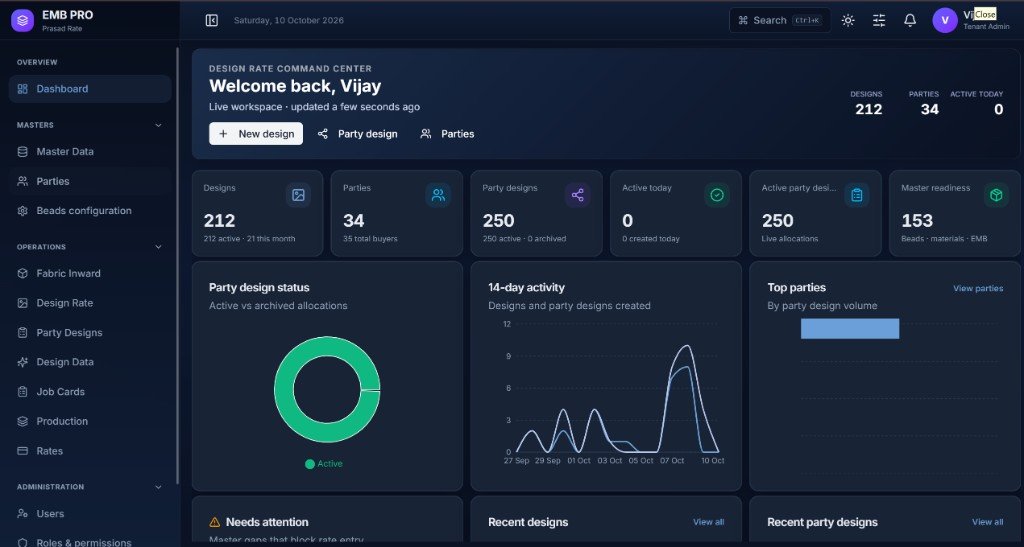Click the date 'Saturday, 10 October 2026'
1024x547 pixels.
pyautogui.click(x=289, y=20)
